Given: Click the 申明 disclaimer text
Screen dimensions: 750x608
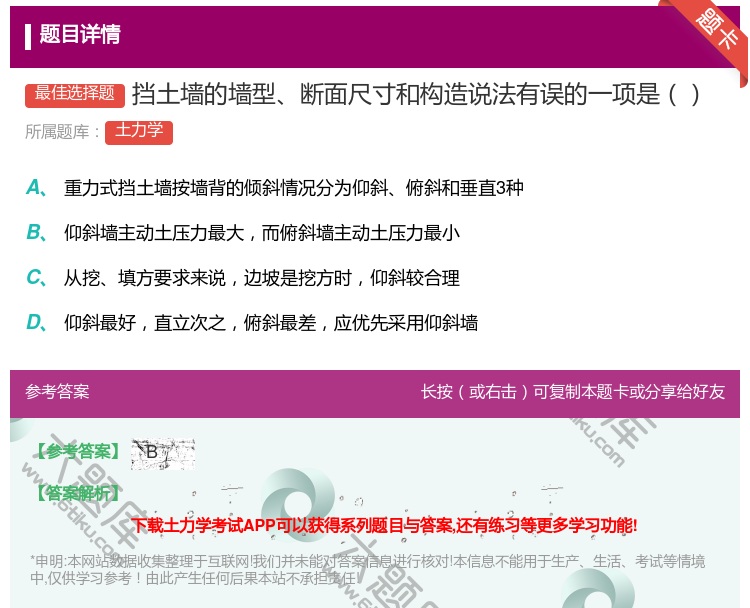Looking at the screenshot, I should click(x=367, y=570).
